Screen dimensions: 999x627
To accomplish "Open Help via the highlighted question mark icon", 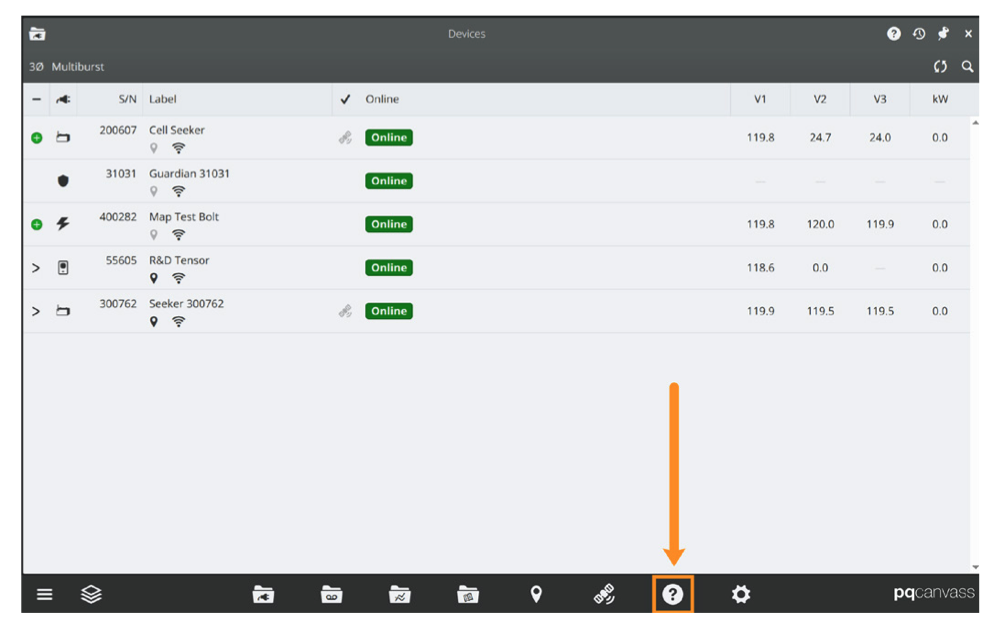I will pyautogui.click(x=672, y=594).
